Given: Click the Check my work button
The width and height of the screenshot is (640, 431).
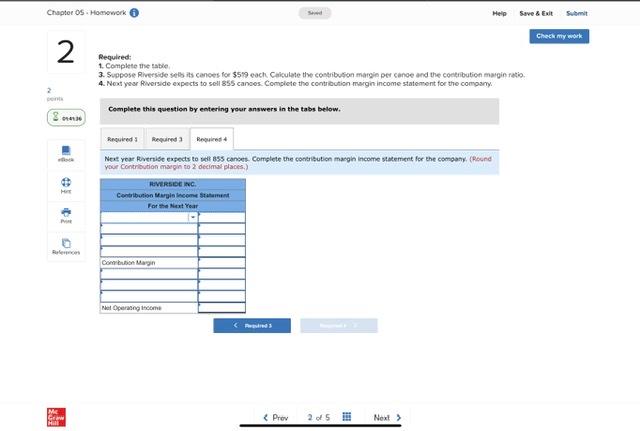Looking at the screenshot, I should (x=559, y=36).
